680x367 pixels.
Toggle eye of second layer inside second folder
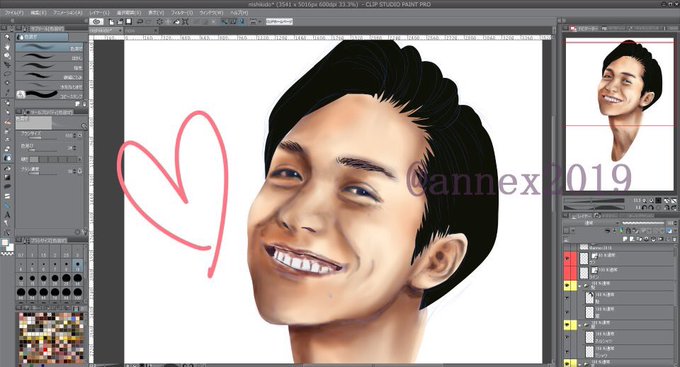pos(567,351)
